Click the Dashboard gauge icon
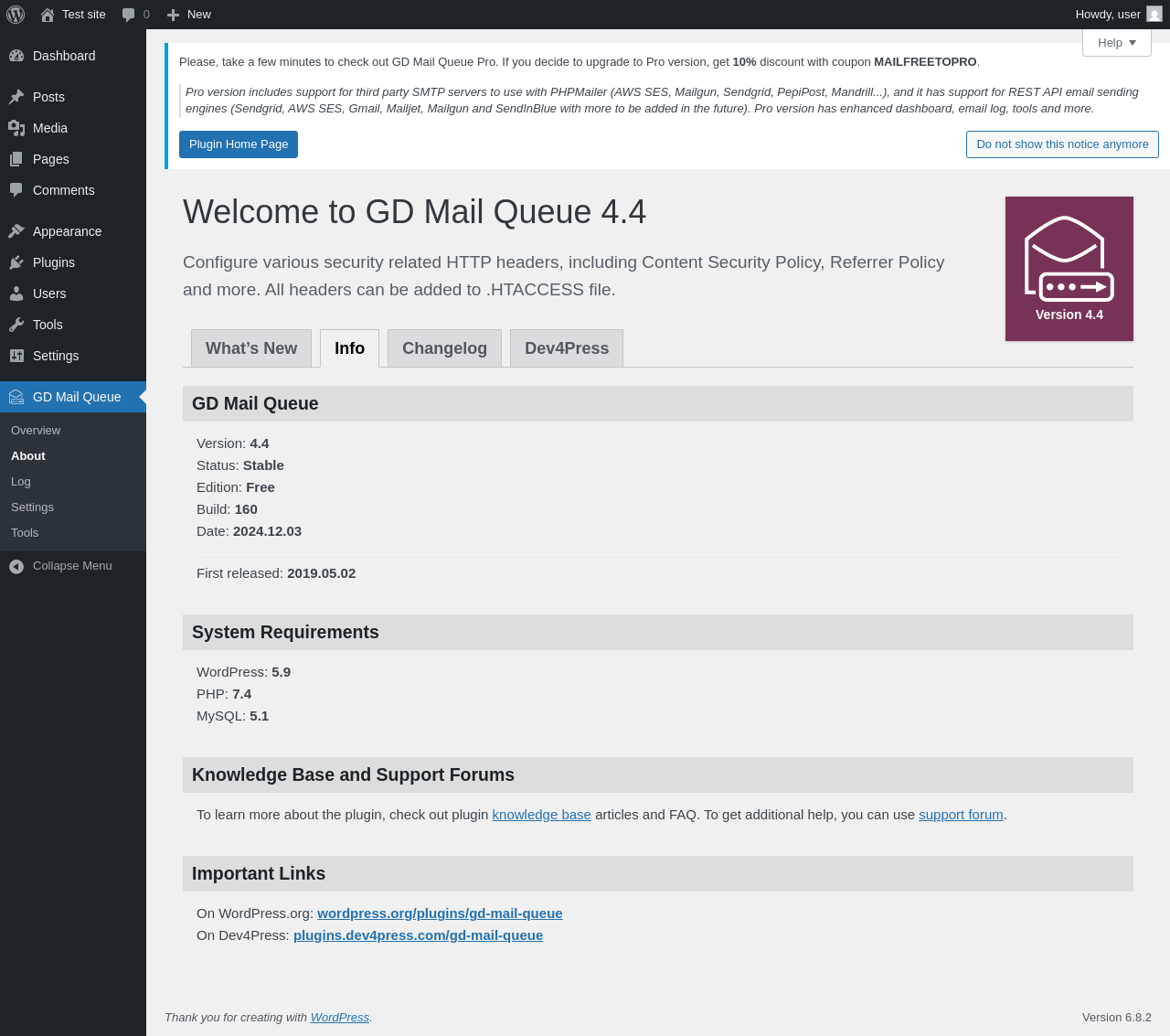This screenshot has width=1170, height=1036. pos(16,56)
